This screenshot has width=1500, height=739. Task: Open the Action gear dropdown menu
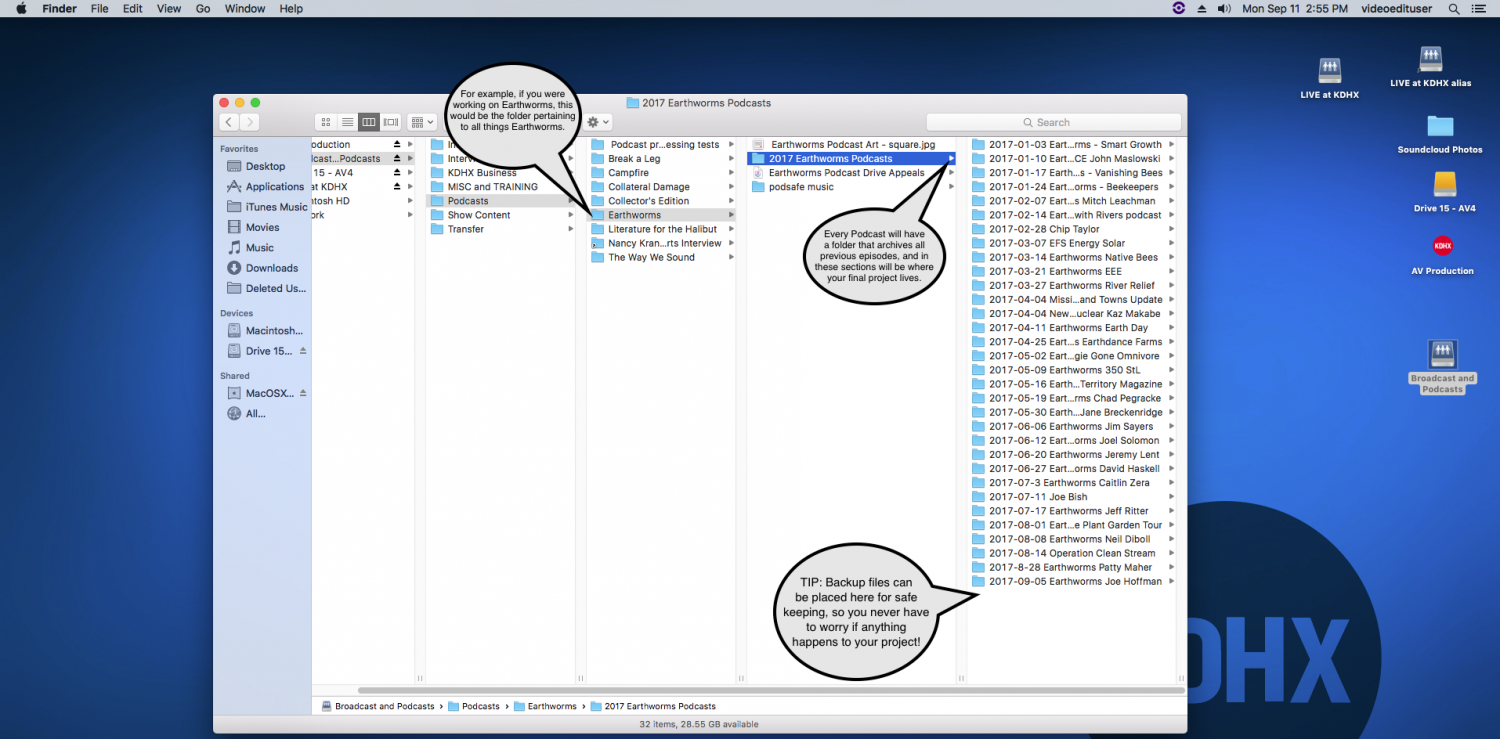point(597,122)
